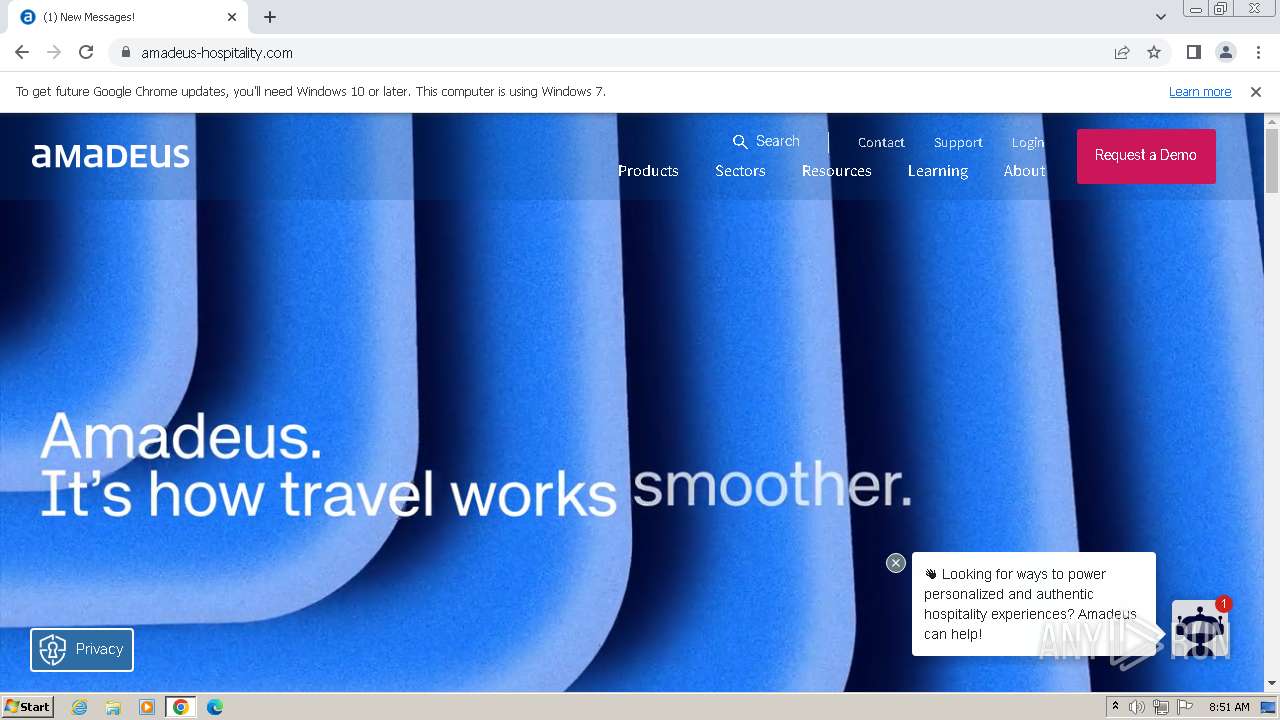Open the Learning menu

938,171
